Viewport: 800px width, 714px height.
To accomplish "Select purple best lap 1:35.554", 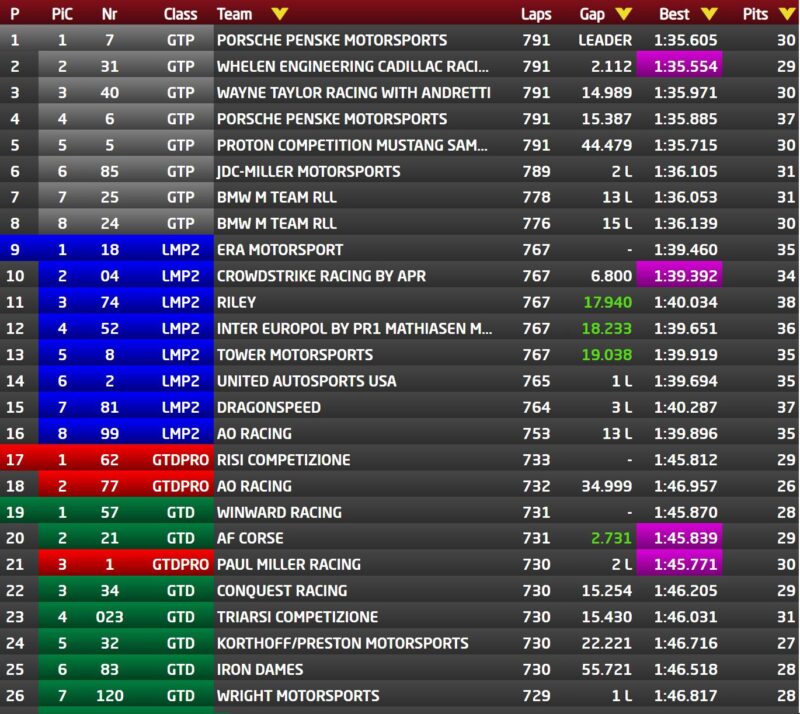I will [x=679, y=66].
